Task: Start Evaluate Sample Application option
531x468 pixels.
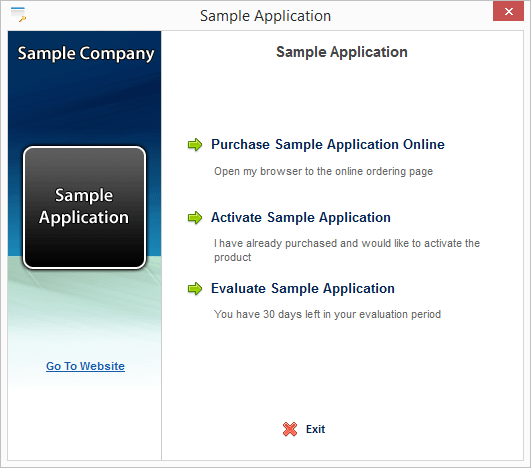Action: pos(303,289)
